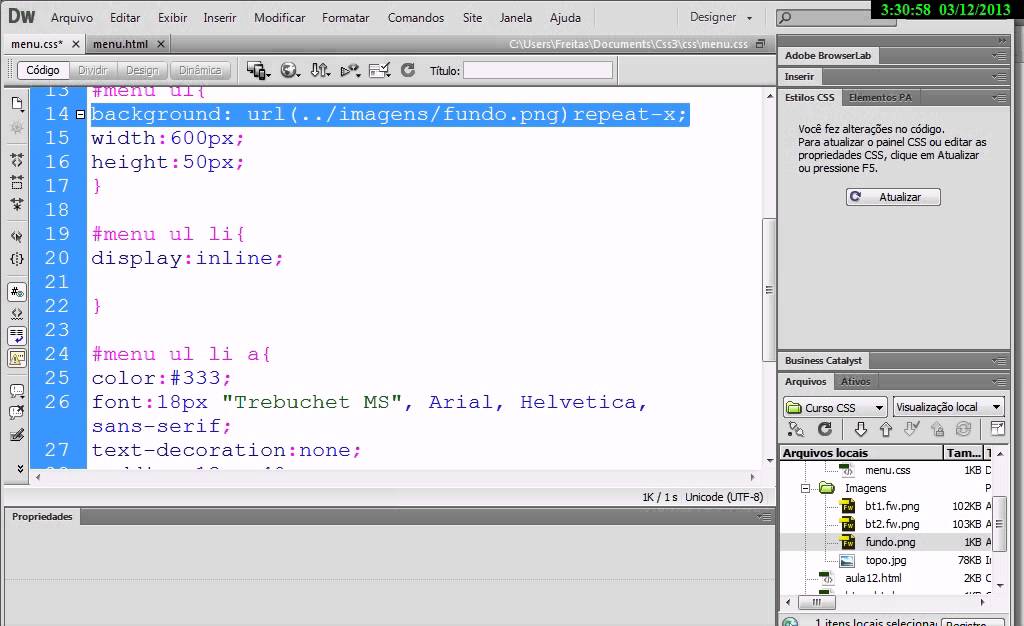
Task: Click the collapse selection icon
Action: (x=17, y=182)
